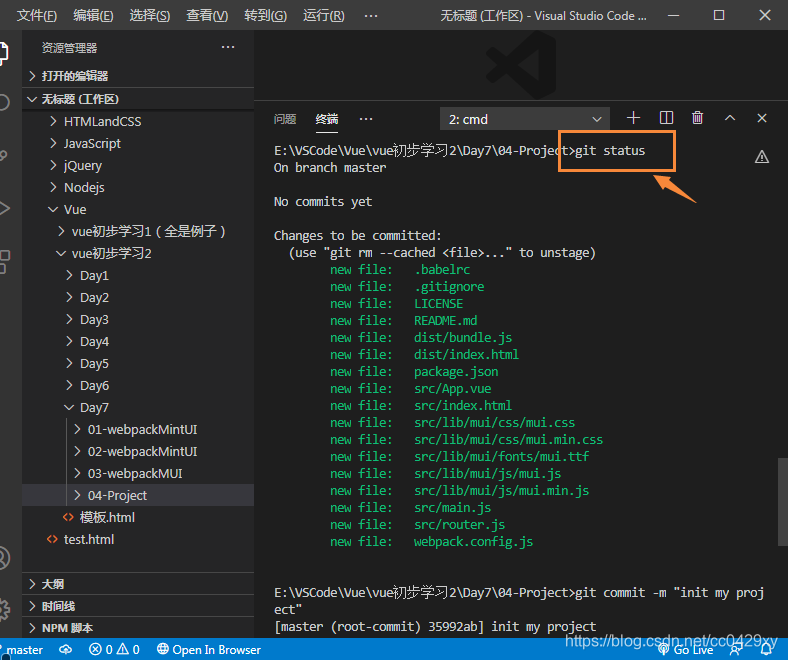Expand the jQuery folder

click(138, 165)
